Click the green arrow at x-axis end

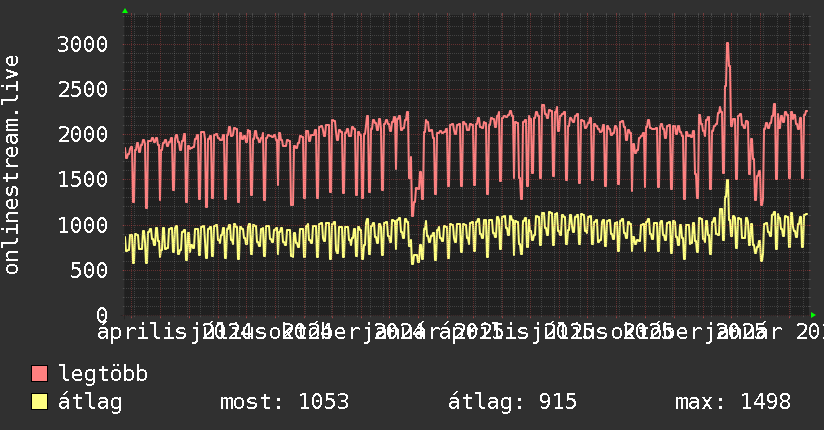[813, 315]
